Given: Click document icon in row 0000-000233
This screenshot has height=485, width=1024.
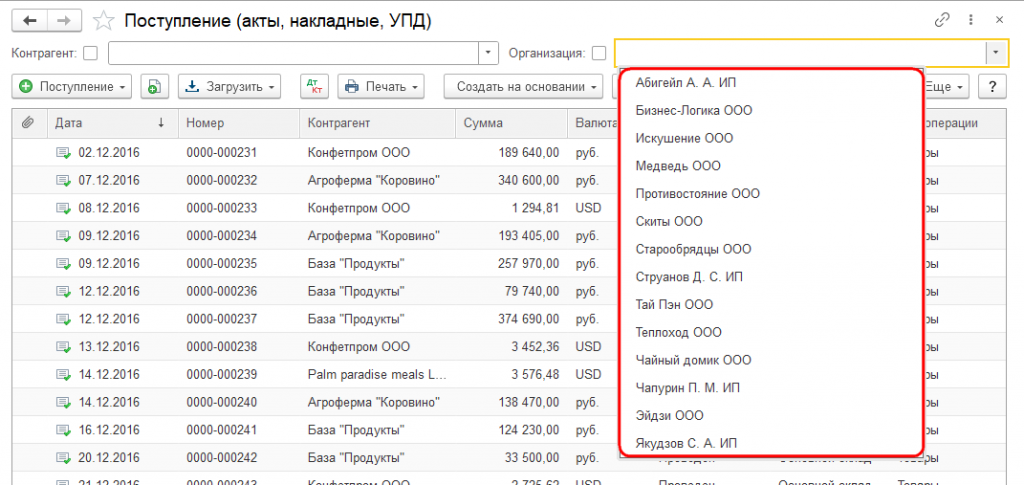Looking at the screenshot, I should point(63,208).
